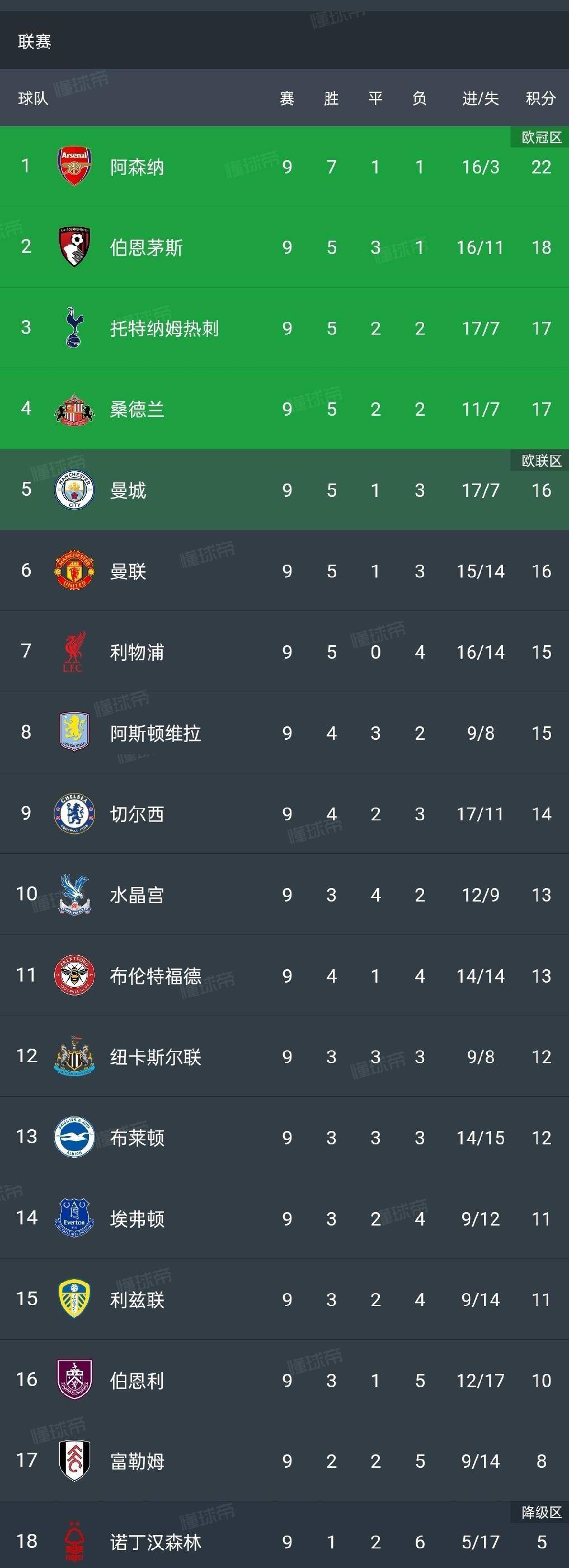Select the 进/失 column header
The image size is (569, 1568).
tap(480, 98)
